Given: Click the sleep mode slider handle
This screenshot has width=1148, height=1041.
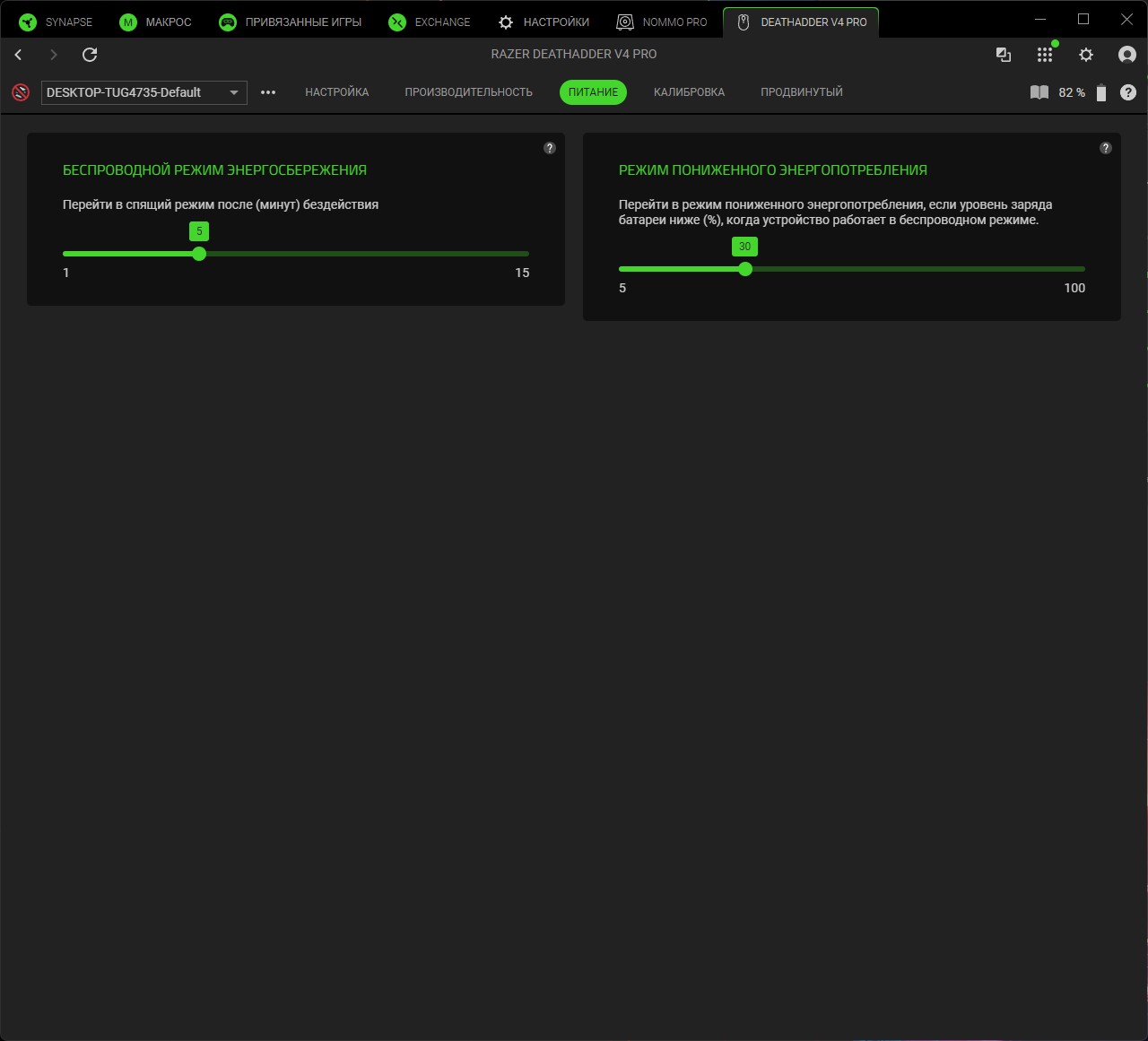Looking at the screenshot, I should pos(199,254).
